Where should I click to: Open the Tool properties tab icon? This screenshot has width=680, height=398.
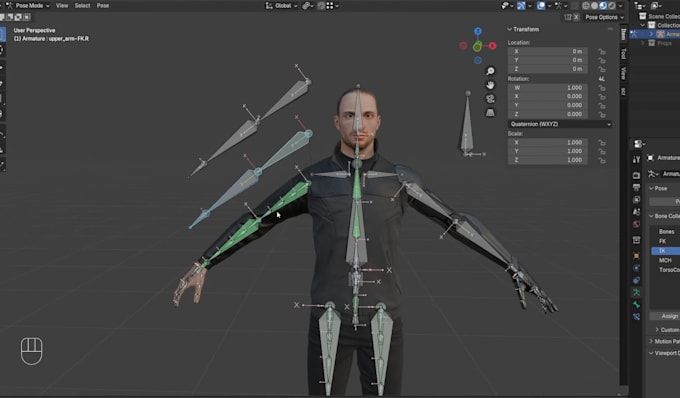click(636, 160)
